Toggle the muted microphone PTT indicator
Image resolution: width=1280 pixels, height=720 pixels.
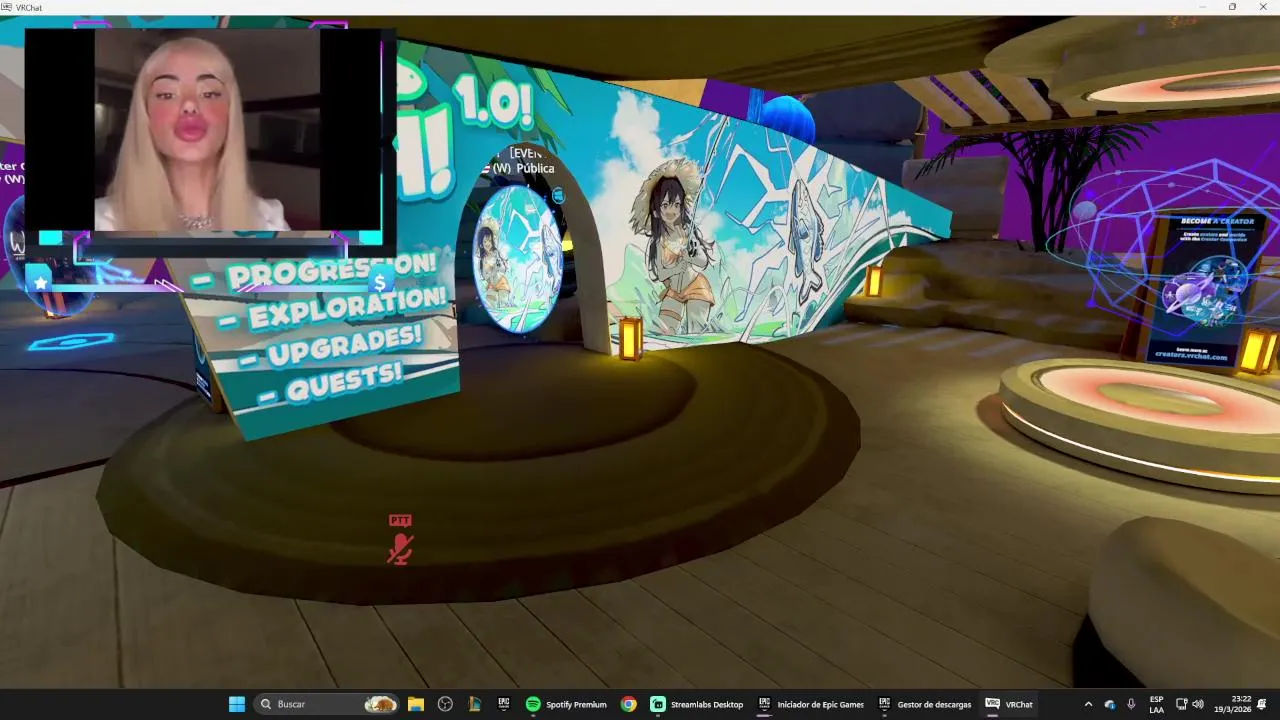coord(400,549)
